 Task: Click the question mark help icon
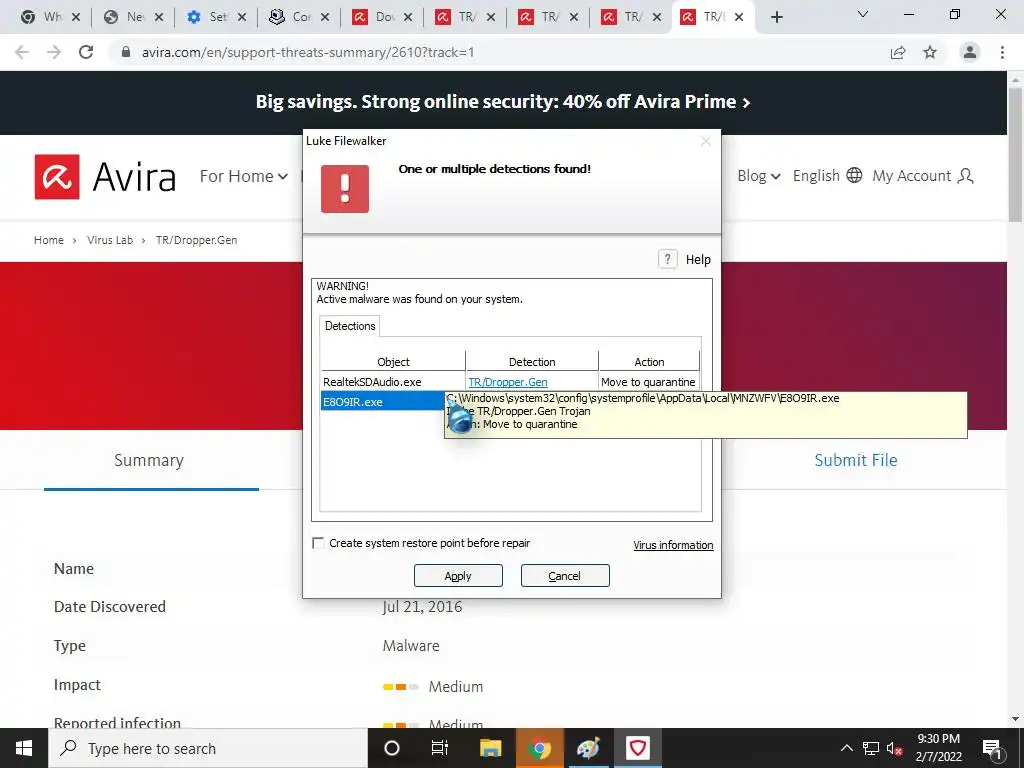(667, 259)
